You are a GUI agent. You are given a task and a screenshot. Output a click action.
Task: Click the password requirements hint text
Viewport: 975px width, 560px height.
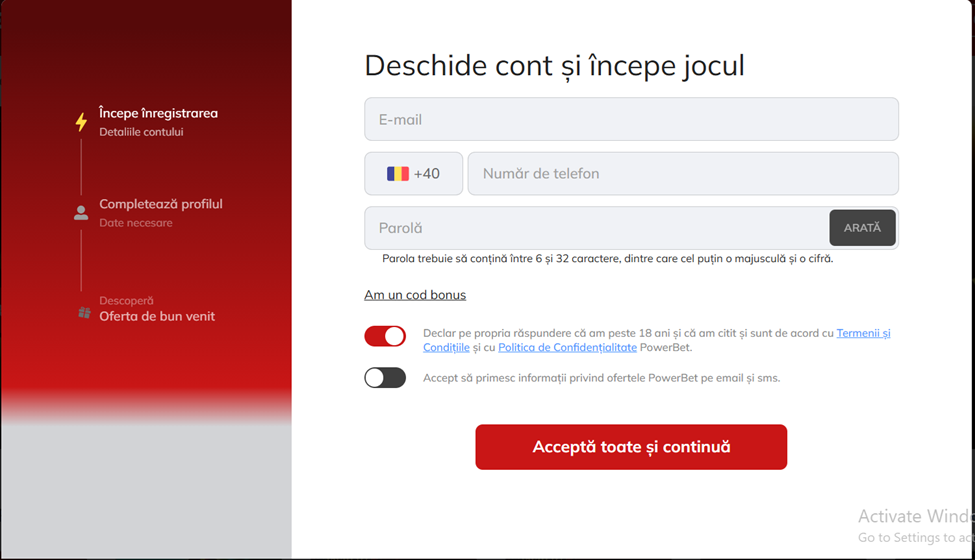pos(607,259)
